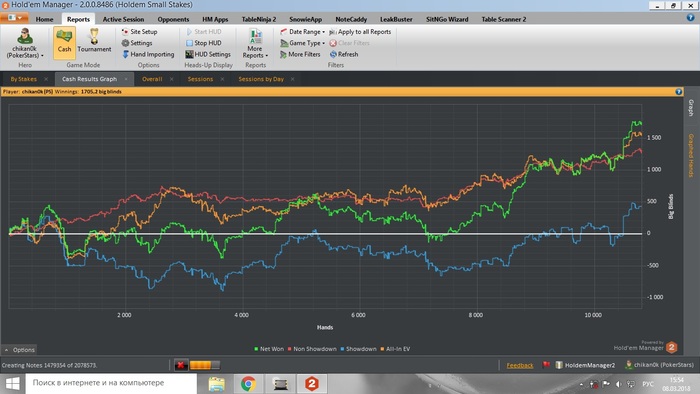Close the By Stakes tab
The width and height of the screenshot is (700, 394).
[x=46, y=79]
